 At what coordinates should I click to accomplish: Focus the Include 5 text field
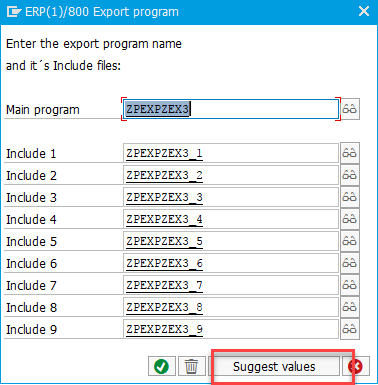coord(231,241)
